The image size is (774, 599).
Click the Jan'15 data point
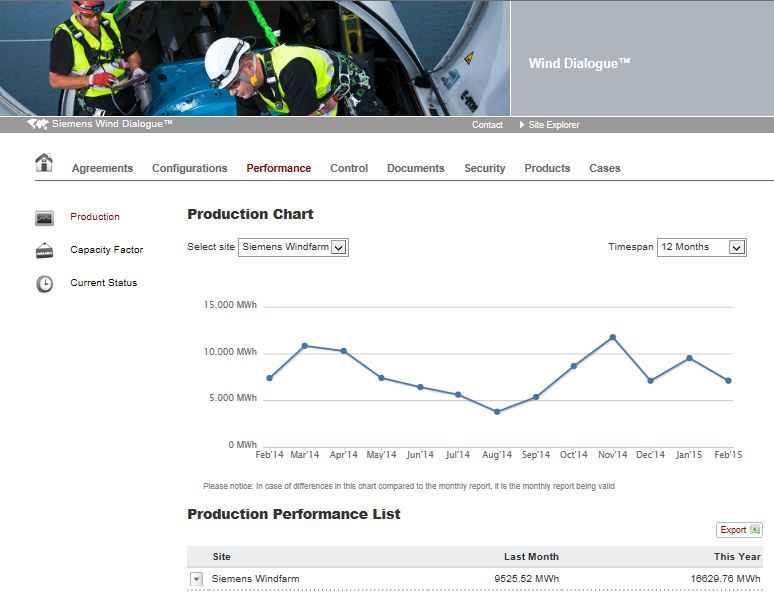point(690,358)
